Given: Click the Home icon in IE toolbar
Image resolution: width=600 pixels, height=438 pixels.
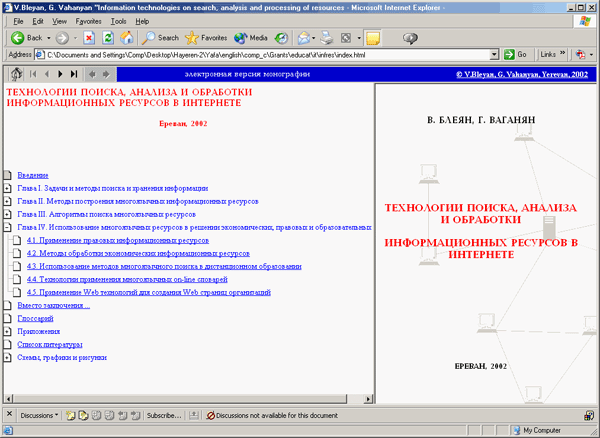Looking at the screenshot, I should [x=127, y=37].
